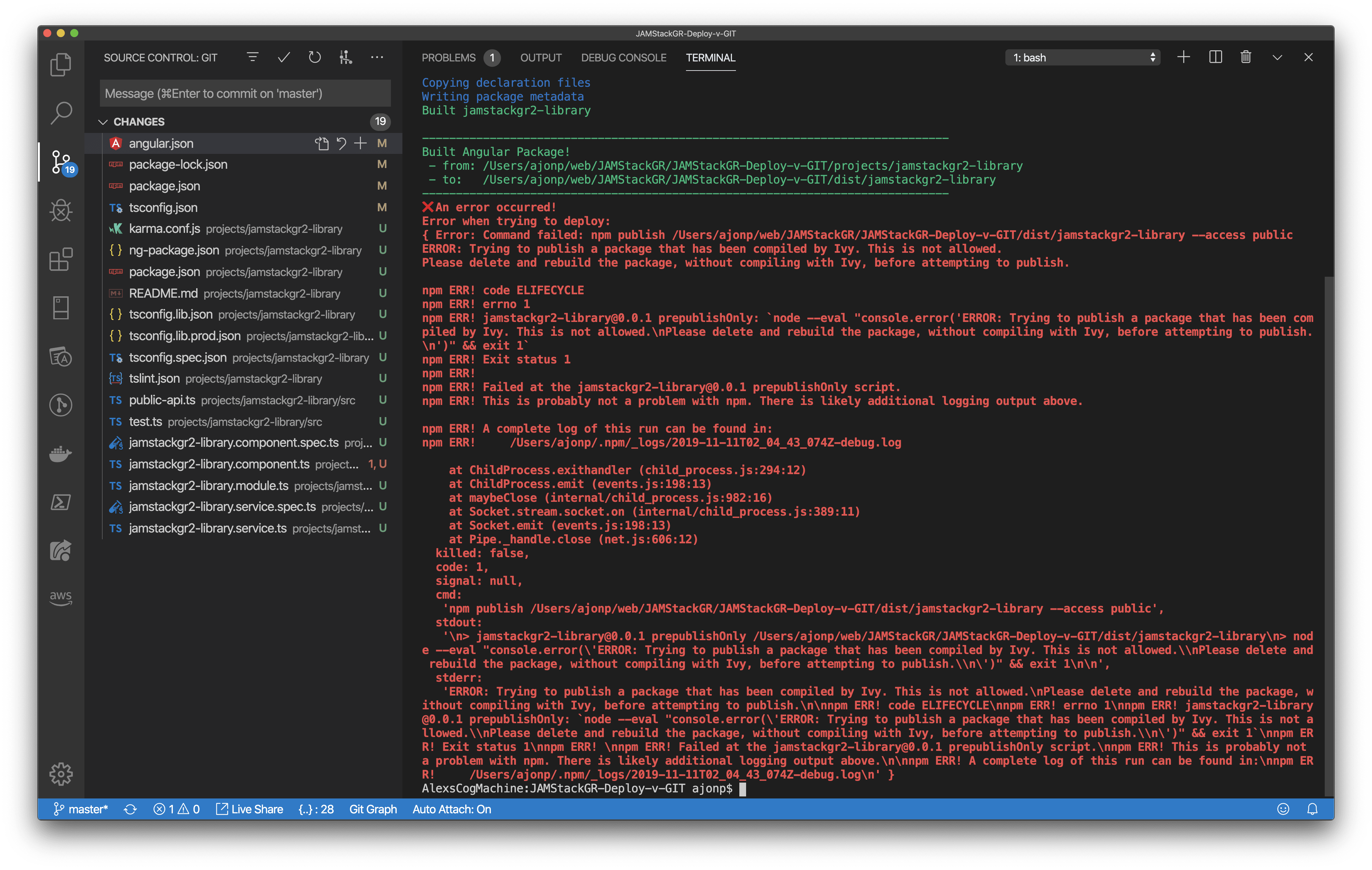The image size is (1372, 870).
Task: Click Git Graph in status bar
Action: pos(373,809)
